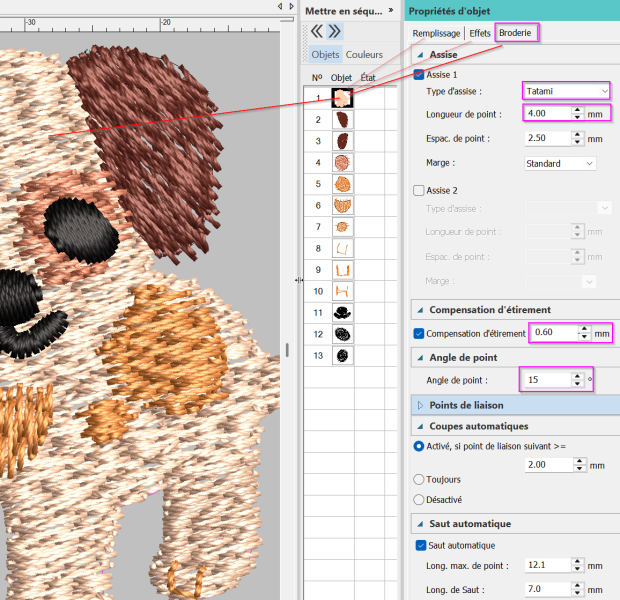This screenshot has width=620, height=600.
Task: Expand the Points de liaison section
Action: tap(420, 405)
